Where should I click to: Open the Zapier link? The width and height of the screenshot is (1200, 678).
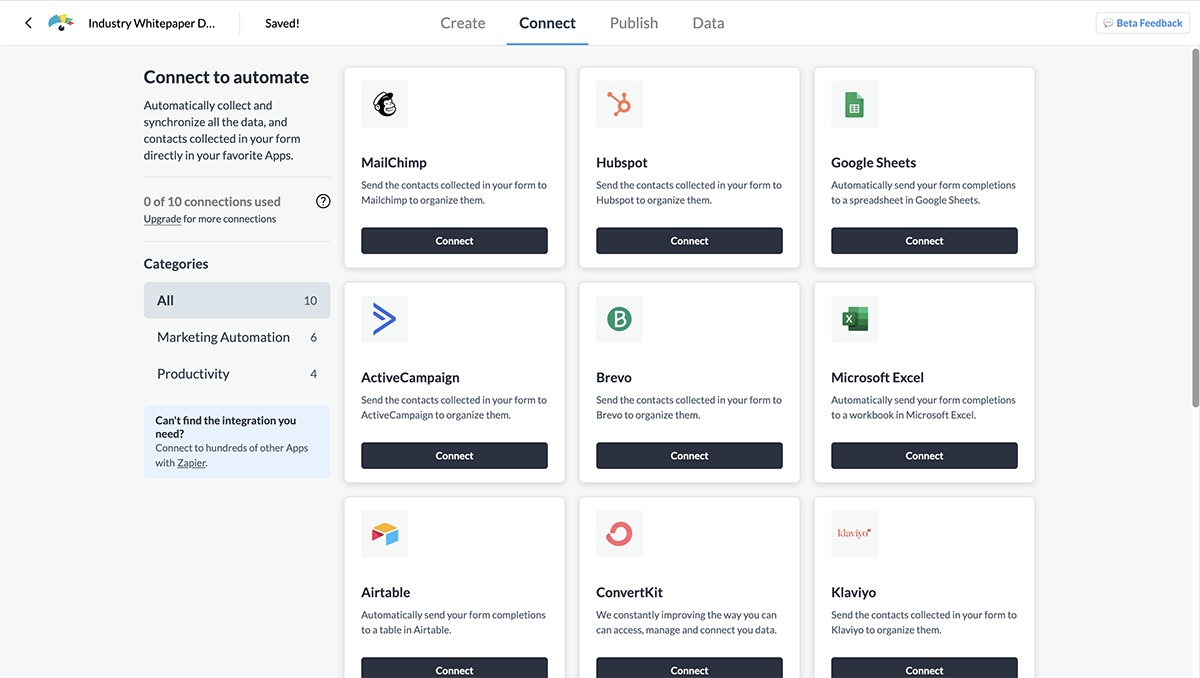point(191,463)
